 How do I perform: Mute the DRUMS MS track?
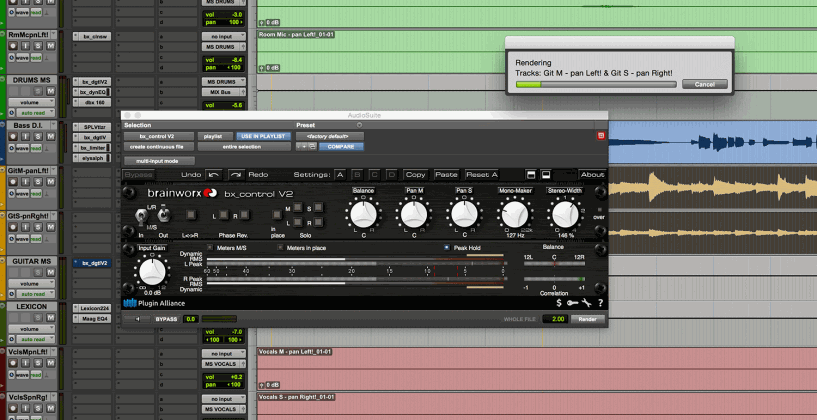[51, 91]
